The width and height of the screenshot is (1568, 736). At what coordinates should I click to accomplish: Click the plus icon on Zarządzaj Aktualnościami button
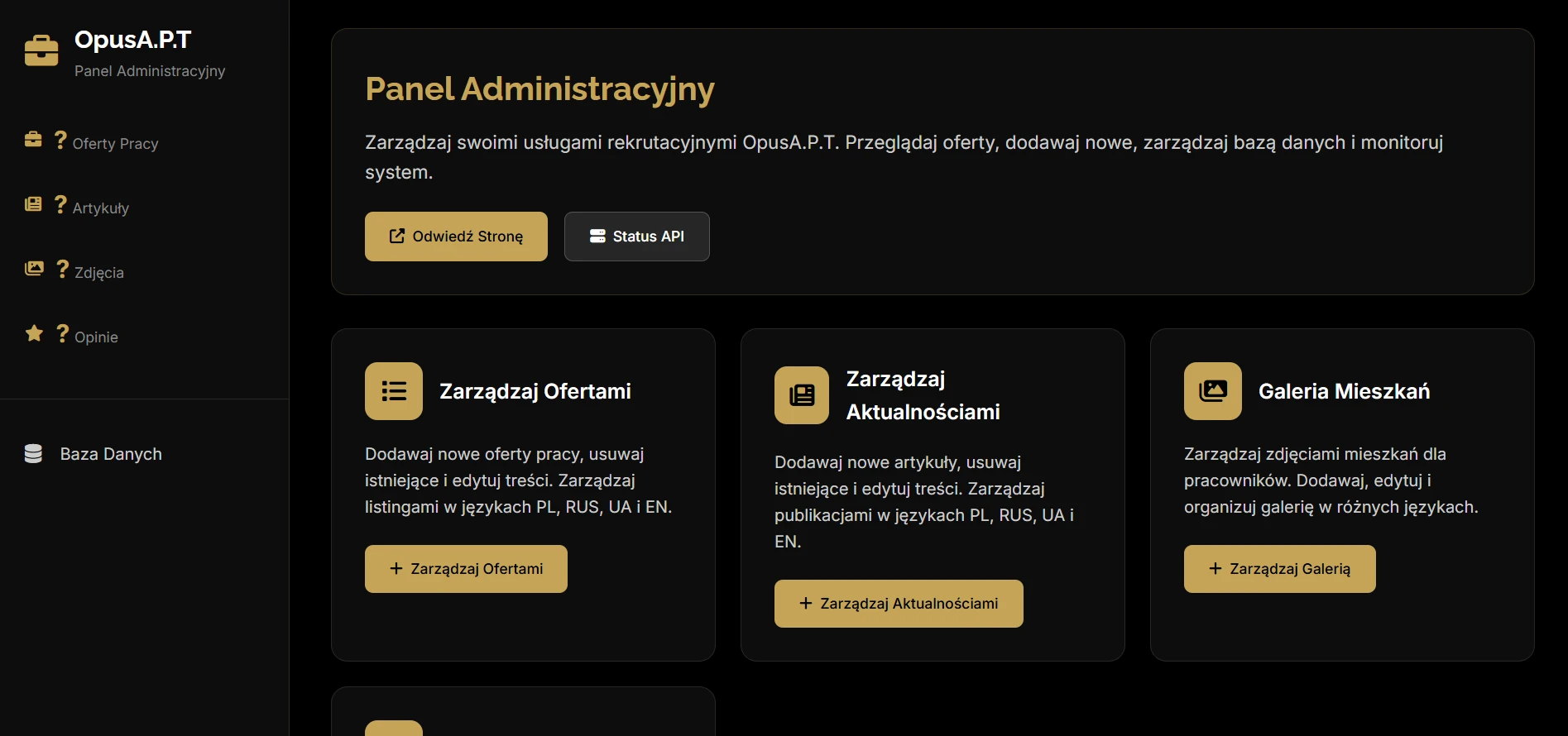pyautogui.click(x=806, y=603)
